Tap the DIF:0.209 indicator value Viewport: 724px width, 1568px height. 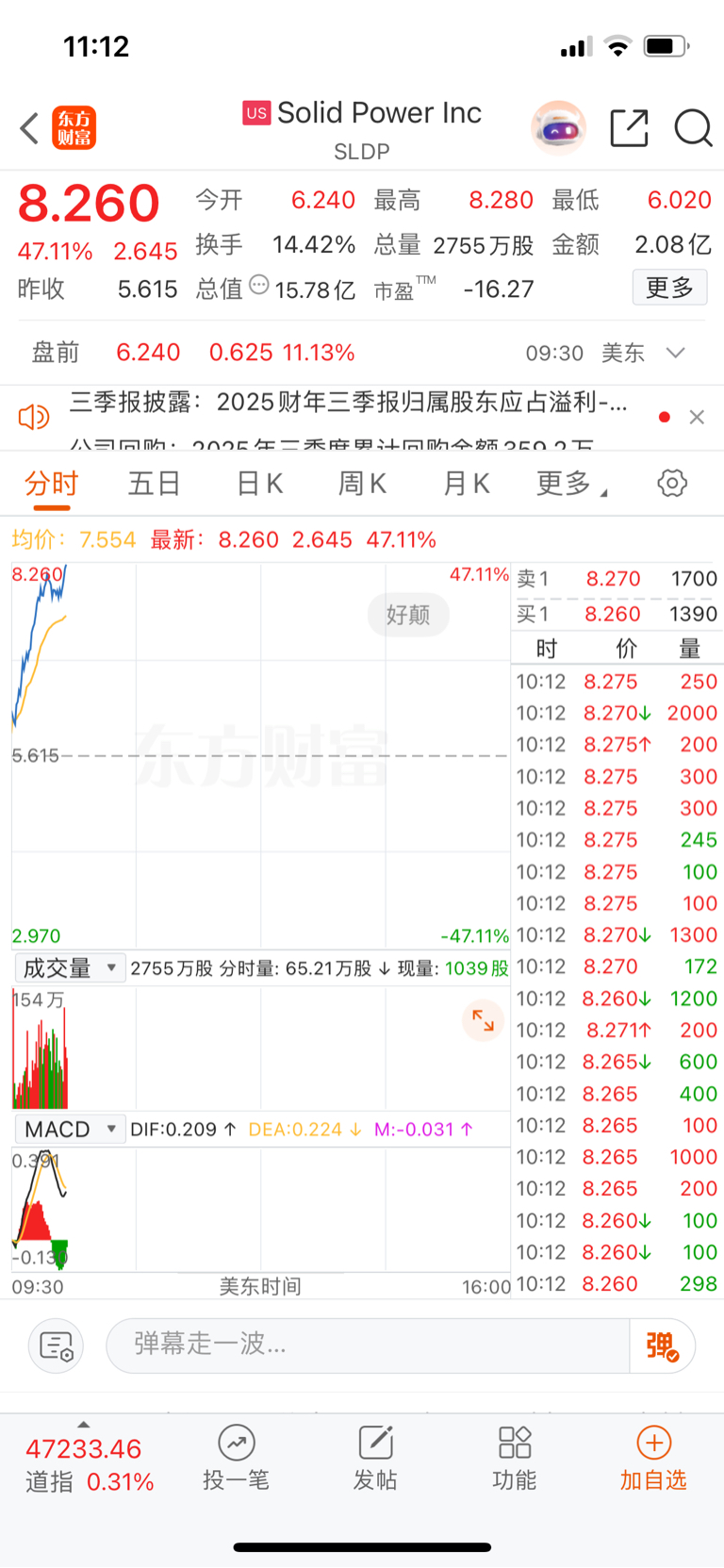coord(183,1130)
